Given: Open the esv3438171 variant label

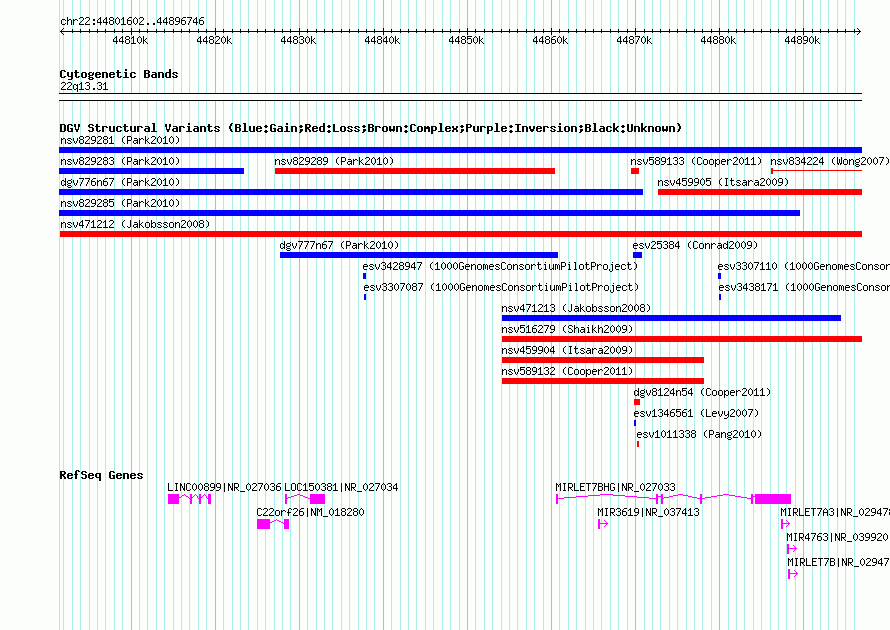Looking at the screenshot, I should [804, 287].
